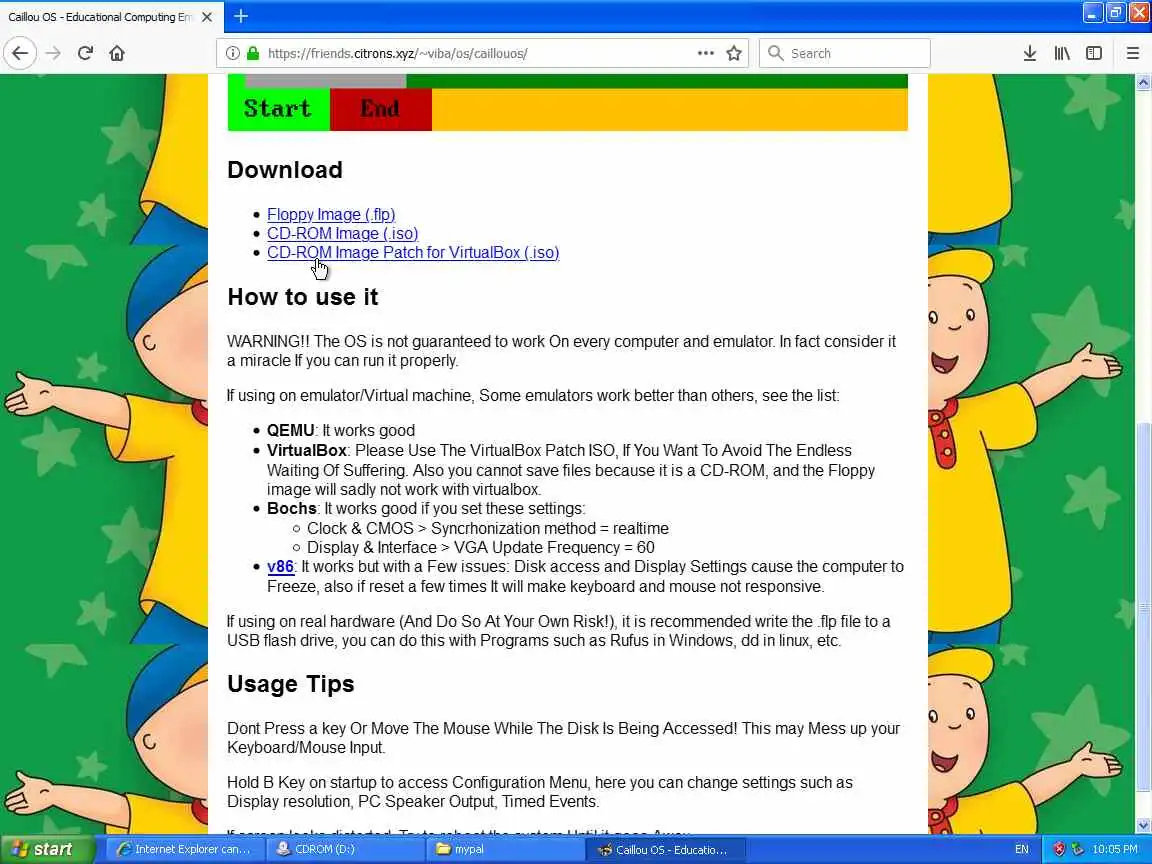Click the red End button in emulator
Screen dimensions: 1152x864
point(381,109)
